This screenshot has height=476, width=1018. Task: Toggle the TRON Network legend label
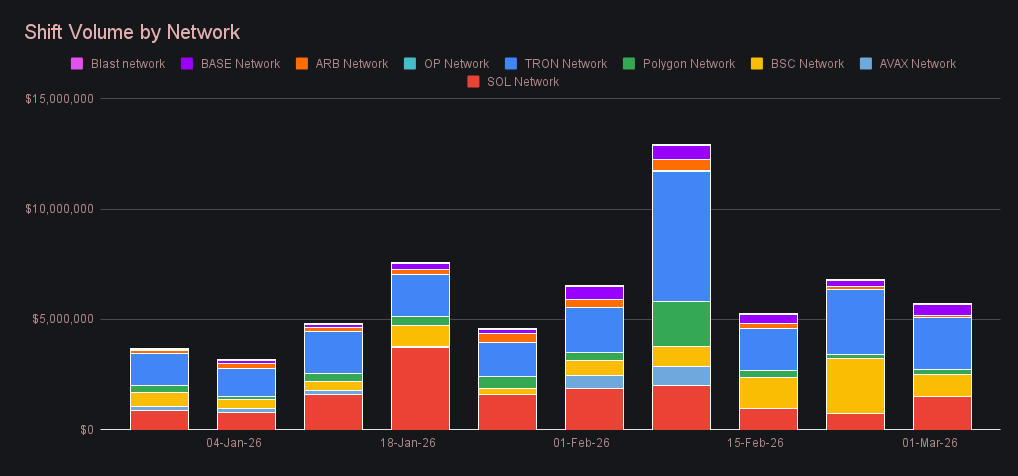tap(564, 64)
